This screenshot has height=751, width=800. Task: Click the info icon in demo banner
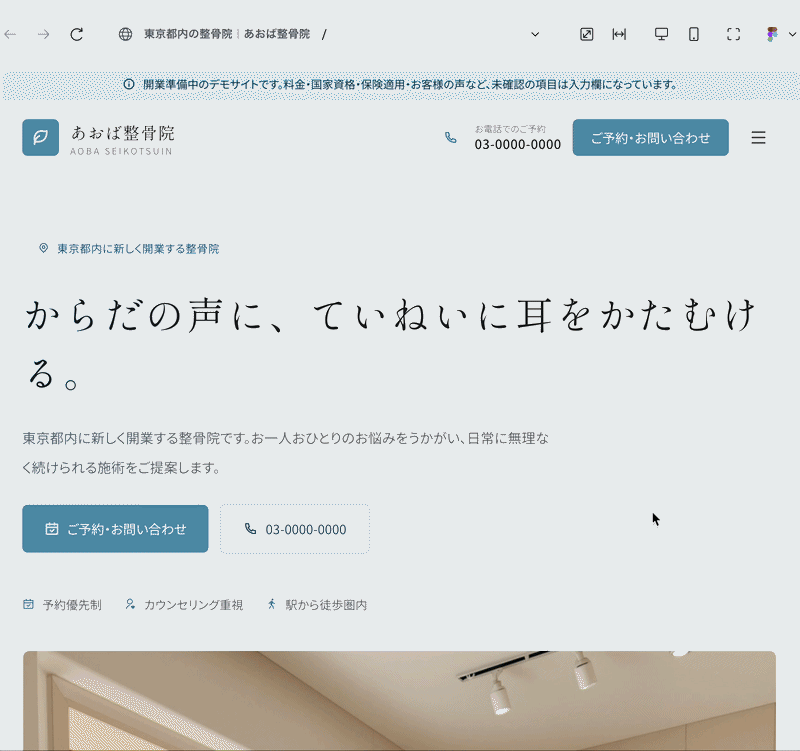pyautogui.click(x=129, y=84)
